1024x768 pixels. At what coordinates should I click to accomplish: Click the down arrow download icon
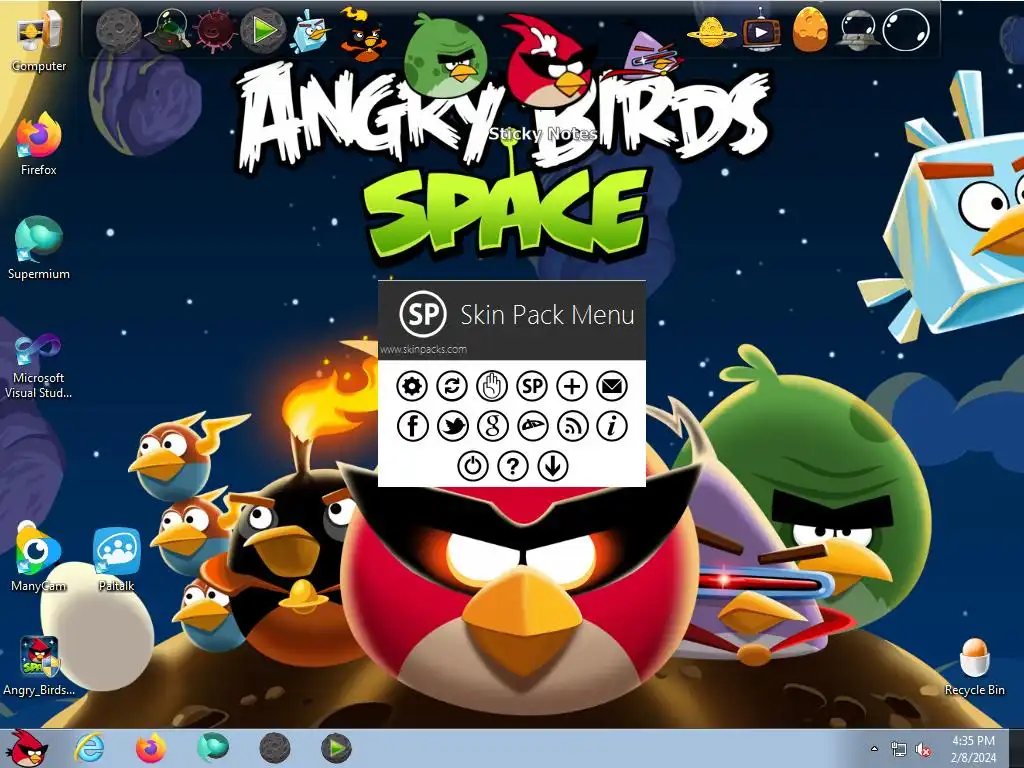pyautogui.click(x=553, y=466)
